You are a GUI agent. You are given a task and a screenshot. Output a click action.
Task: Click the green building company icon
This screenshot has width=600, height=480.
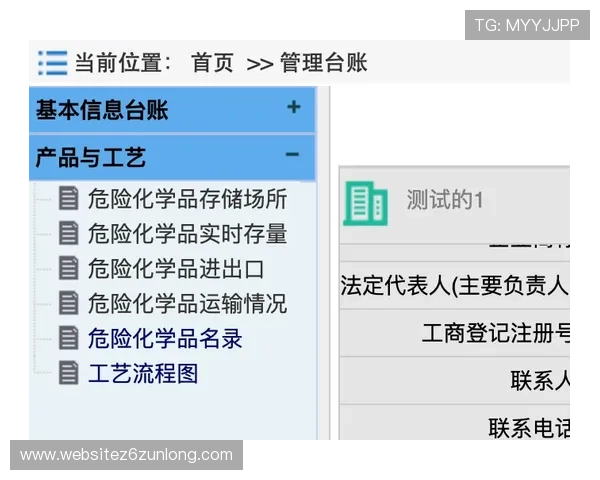pos(365,203)
